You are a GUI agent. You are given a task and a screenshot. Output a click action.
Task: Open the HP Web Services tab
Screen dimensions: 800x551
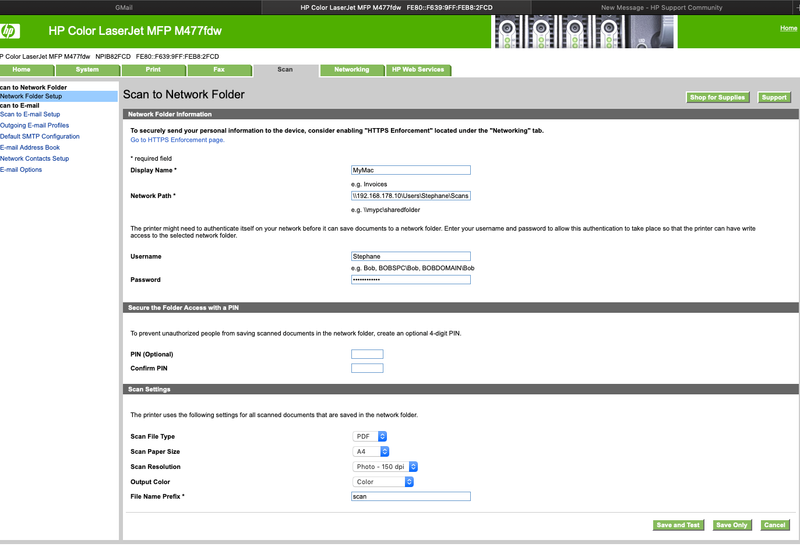pos(418,70)
